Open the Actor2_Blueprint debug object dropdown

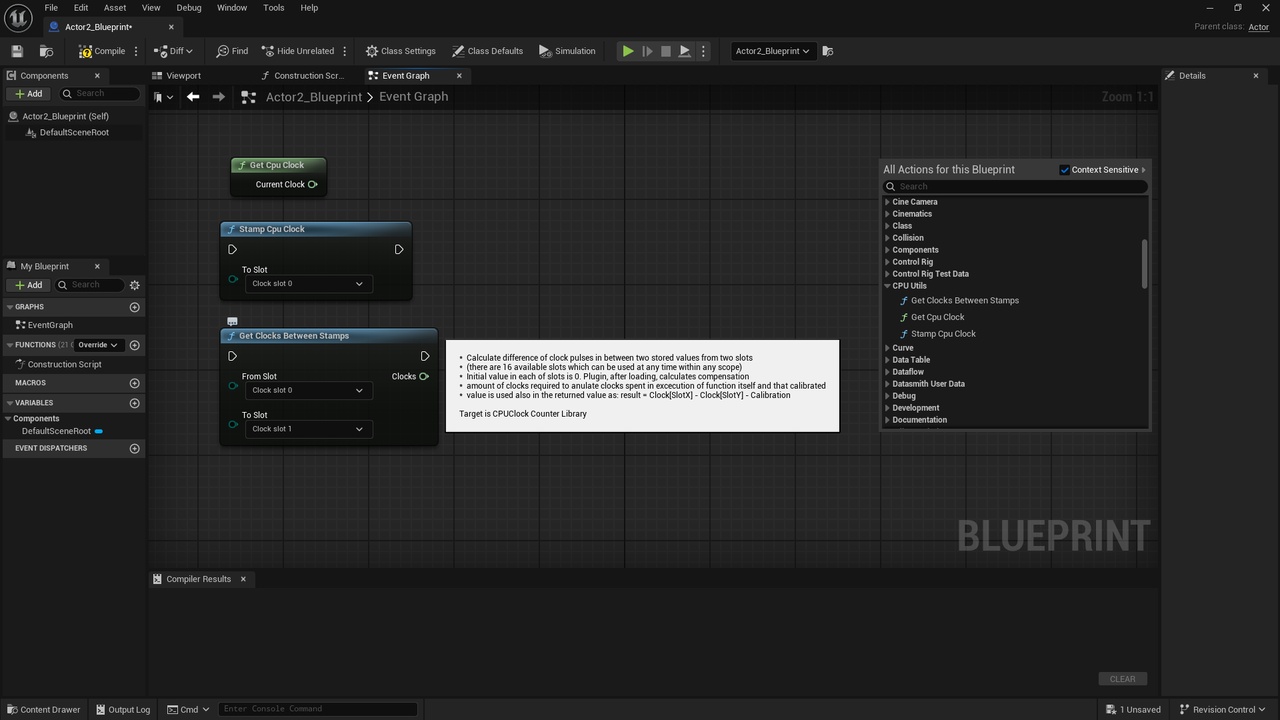[x=772, y=51]
